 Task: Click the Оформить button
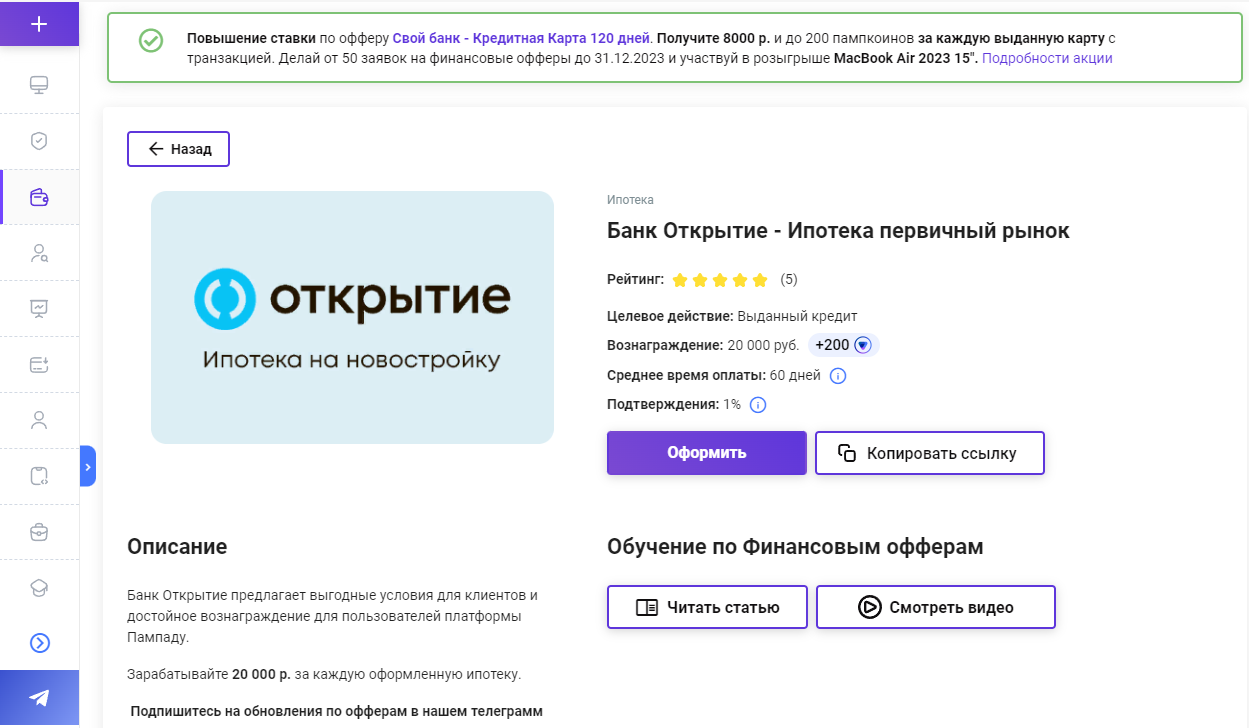[x=706, y=453]
